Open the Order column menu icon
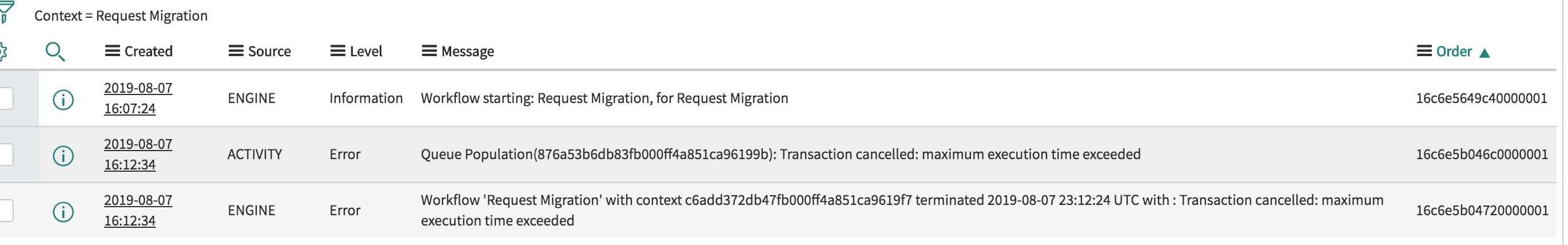The height and width of the screenshot is (245, 1568). pyautogui.click(x=1424, y=51)
